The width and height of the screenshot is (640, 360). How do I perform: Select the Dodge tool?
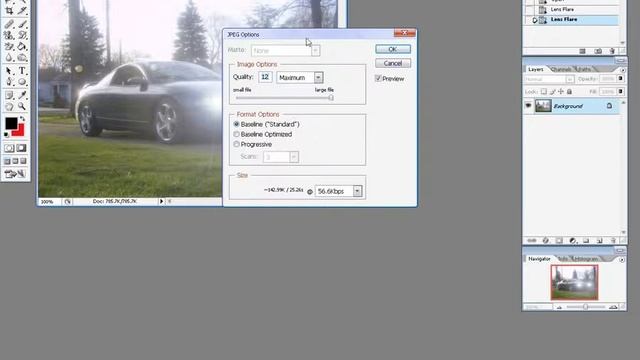[x=22, y=58]
